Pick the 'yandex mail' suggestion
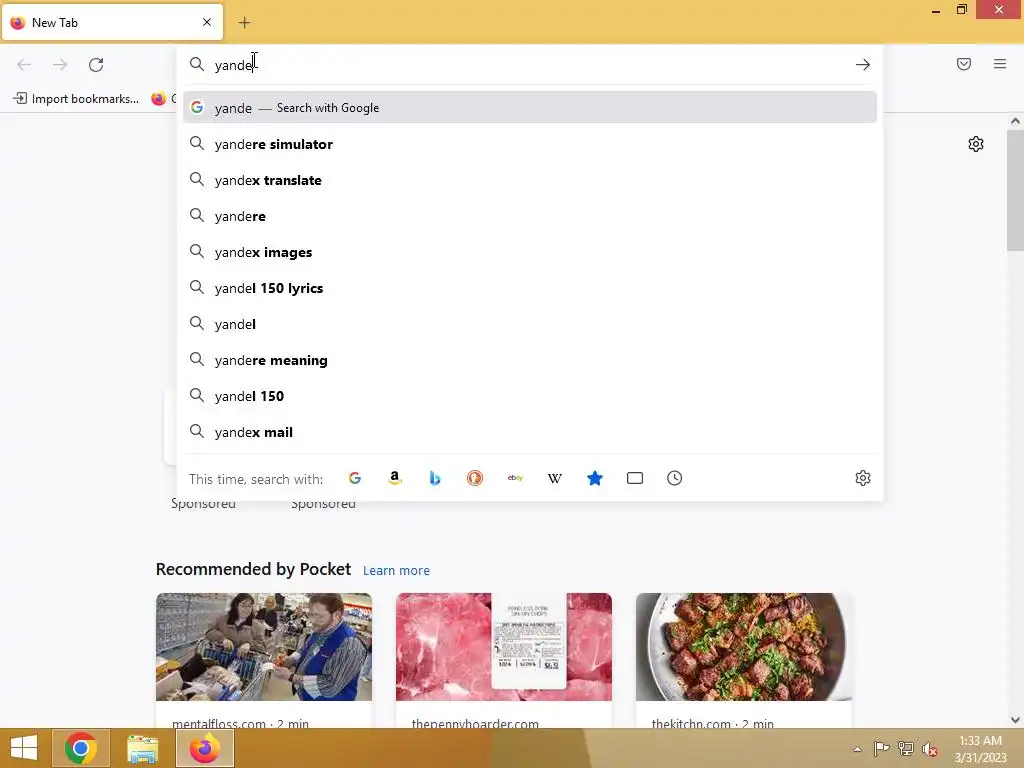This screenshot has height=768, width=1024. point(530,432)
